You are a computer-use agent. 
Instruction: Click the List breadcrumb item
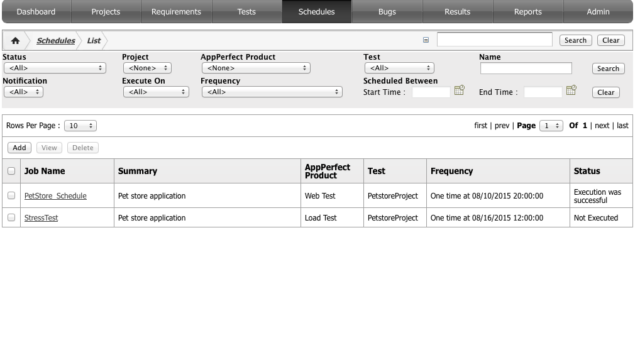[x=93, y=40]
